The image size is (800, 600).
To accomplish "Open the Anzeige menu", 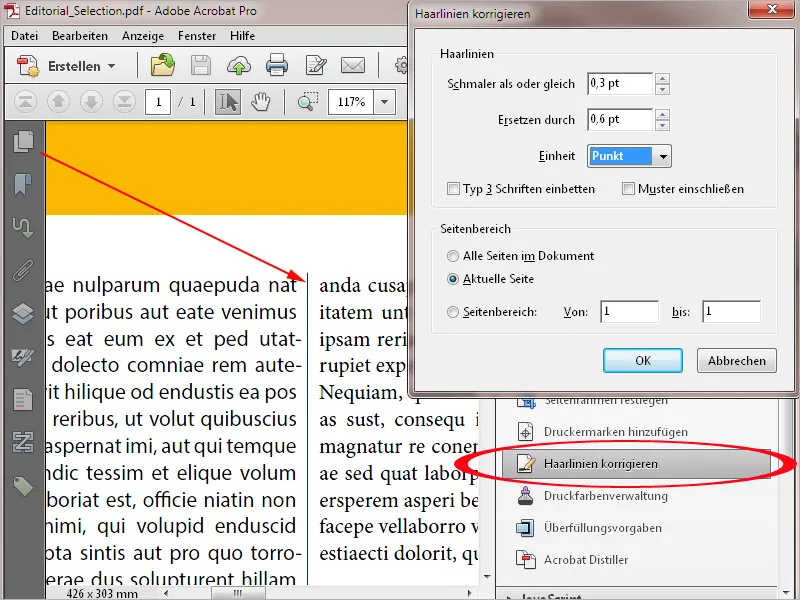I will [143, 36].
